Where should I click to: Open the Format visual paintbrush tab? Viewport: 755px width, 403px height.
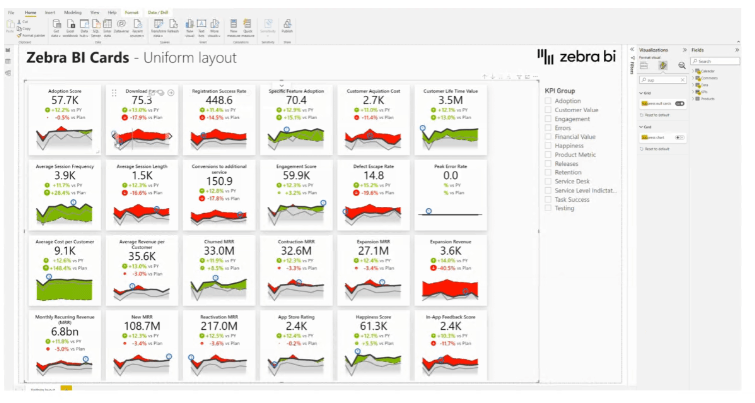pyautogui.click(x=661, y=64)
